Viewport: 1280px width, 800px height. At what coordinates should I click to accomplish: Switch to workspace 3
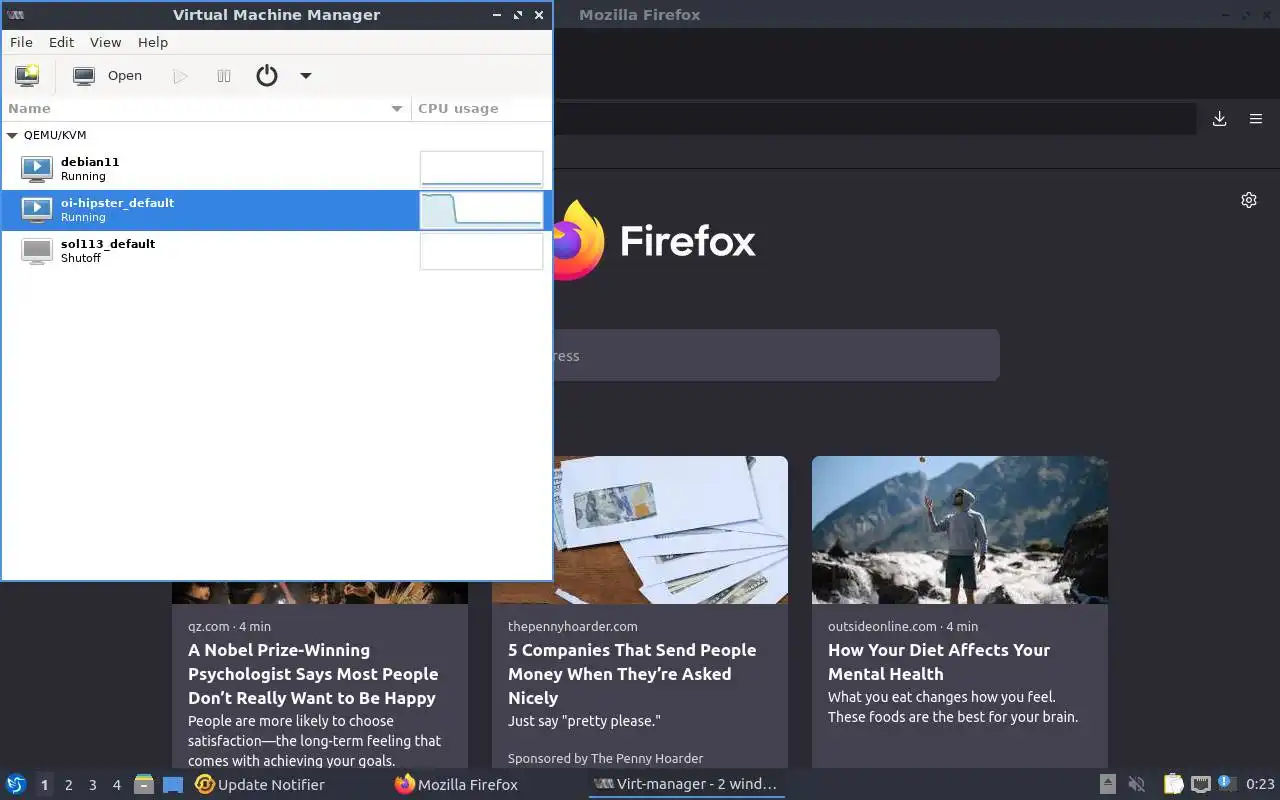pyautogui.click(x=92, y=785)
